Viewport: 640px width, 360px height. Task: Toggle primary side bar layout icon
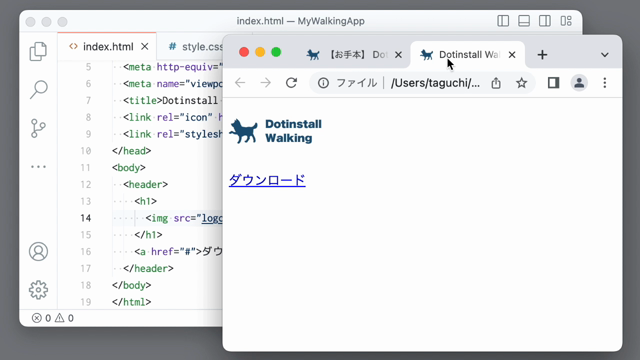click(503, 21)
